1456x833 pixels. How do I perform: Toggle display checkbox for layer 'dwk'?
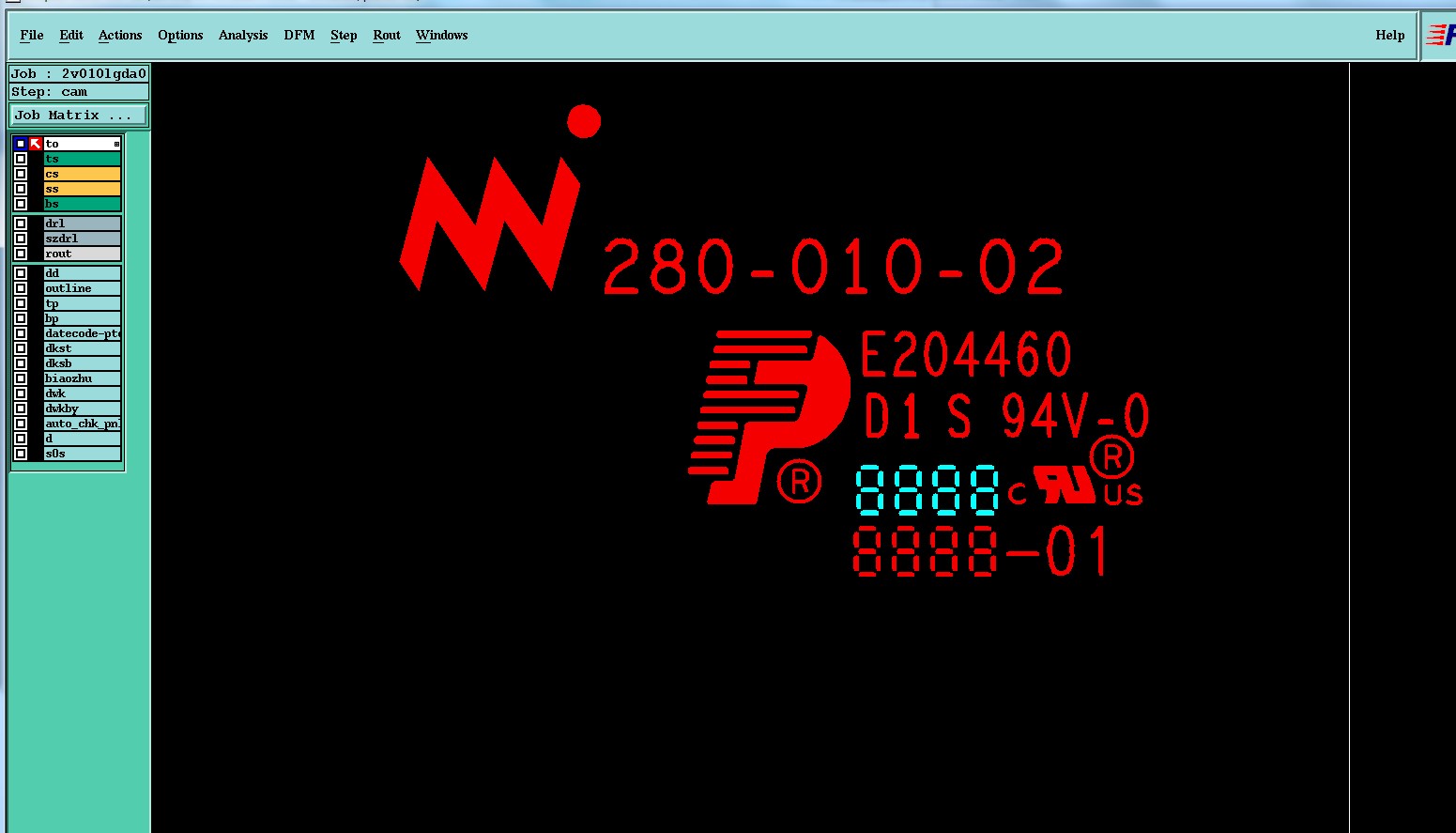point(21,393)
